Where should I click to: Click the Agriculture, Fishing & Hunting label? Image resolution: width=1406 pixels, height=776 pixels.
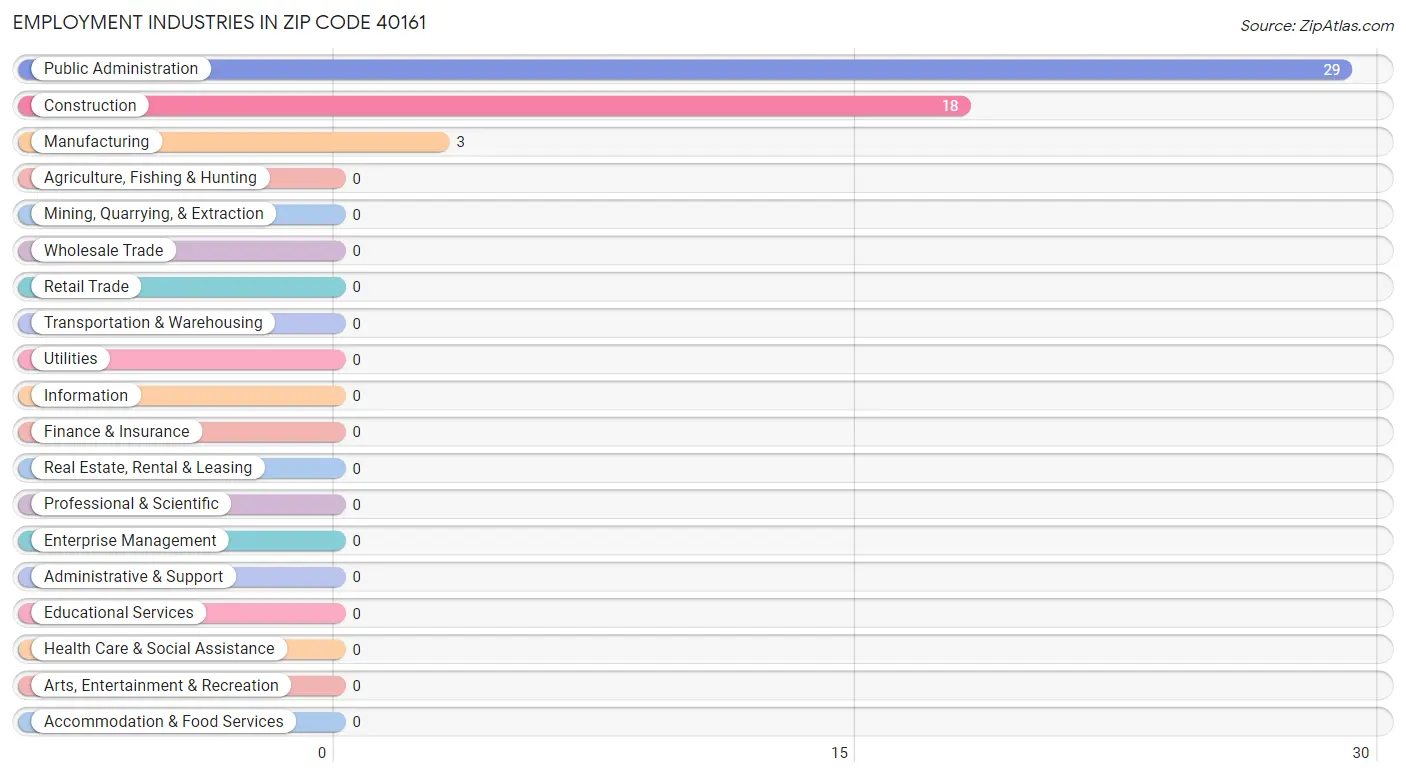click(x=150, y=178)
